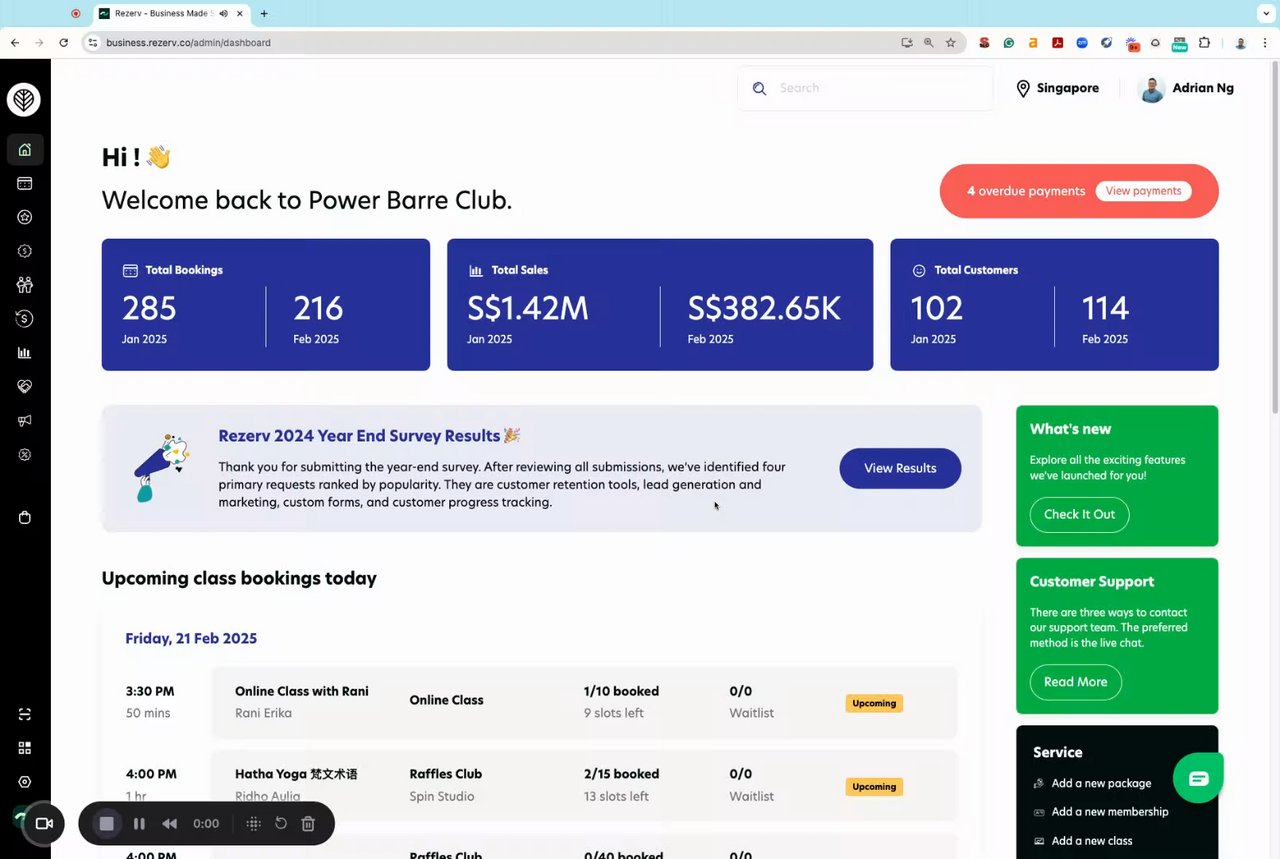Viewport: 1280px width, 859px height.
Task: Open the shopping bag sidebar icon
Action: (25, 517)
